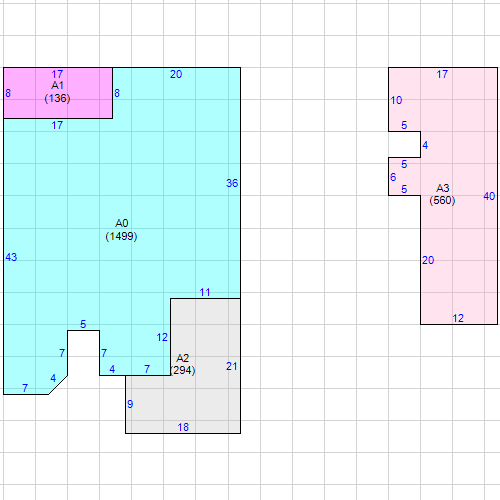Click the 10 dimension on A3's left edge
Screen dimensions: 500x500
(x=396, y=100)
